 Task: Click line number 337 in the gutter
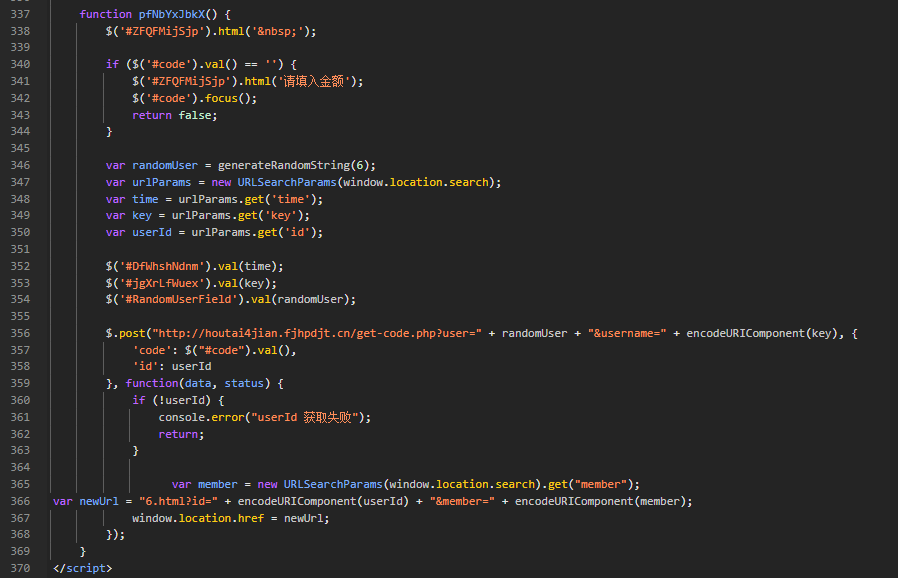(x=20, y=14)
